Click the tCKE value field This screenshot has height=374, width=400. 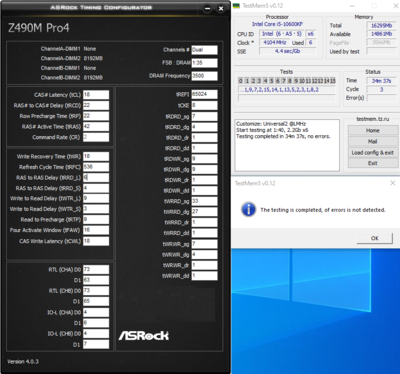pos(205,105)
